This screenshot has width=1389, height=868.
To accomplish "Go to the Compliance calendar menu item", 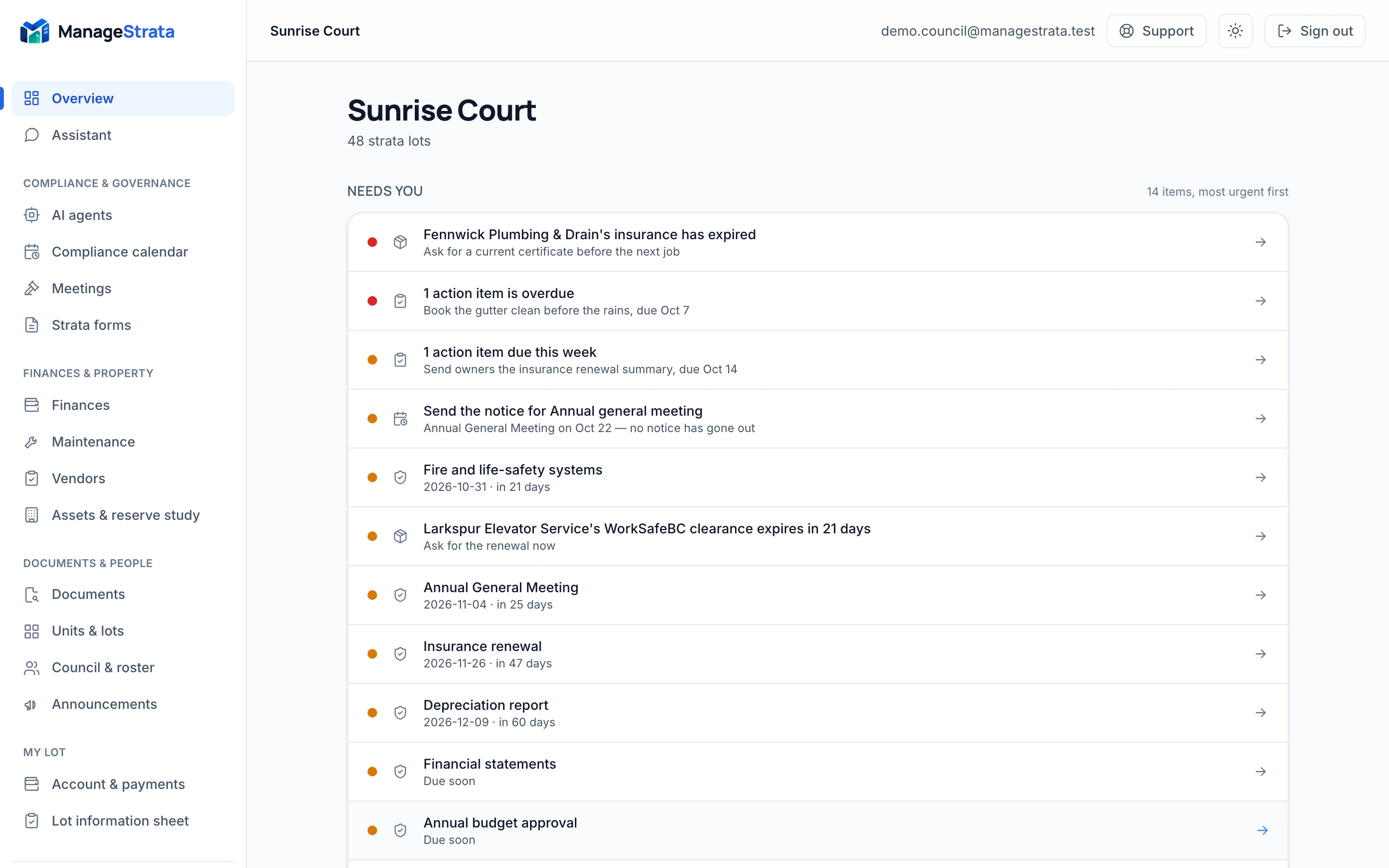I will click(x=123, y=252).
